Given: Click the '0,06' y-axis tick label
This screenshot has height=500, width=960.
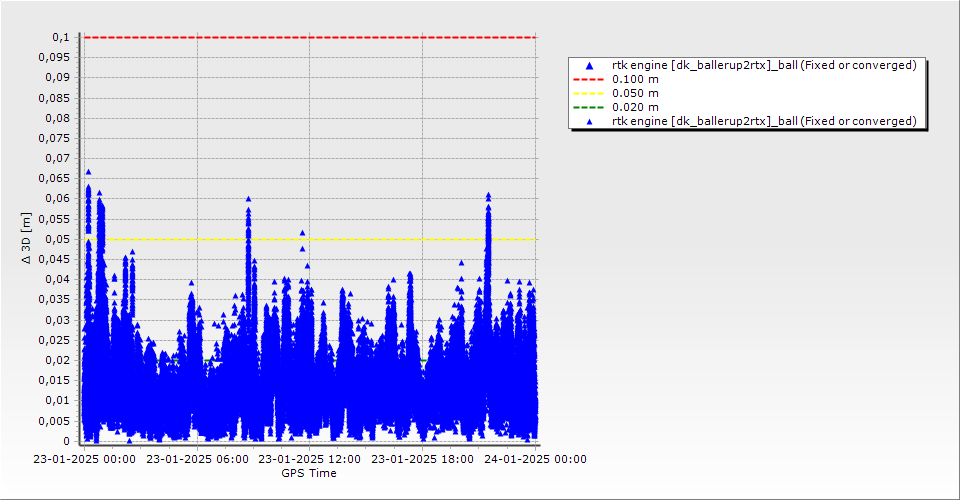Looking at the screenshot, I should click(x=58, y=199).
